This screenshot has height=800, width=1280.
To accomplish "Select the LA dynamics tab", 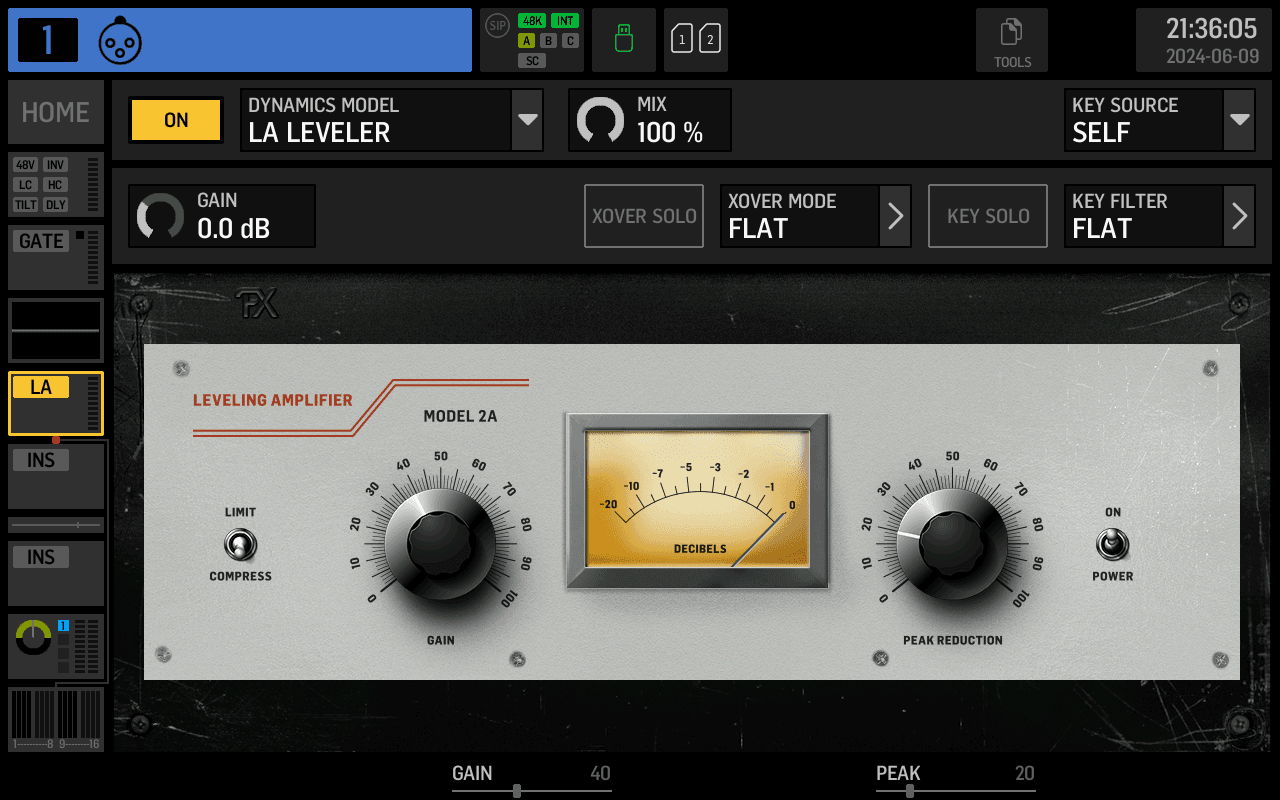I will point(56,404).
